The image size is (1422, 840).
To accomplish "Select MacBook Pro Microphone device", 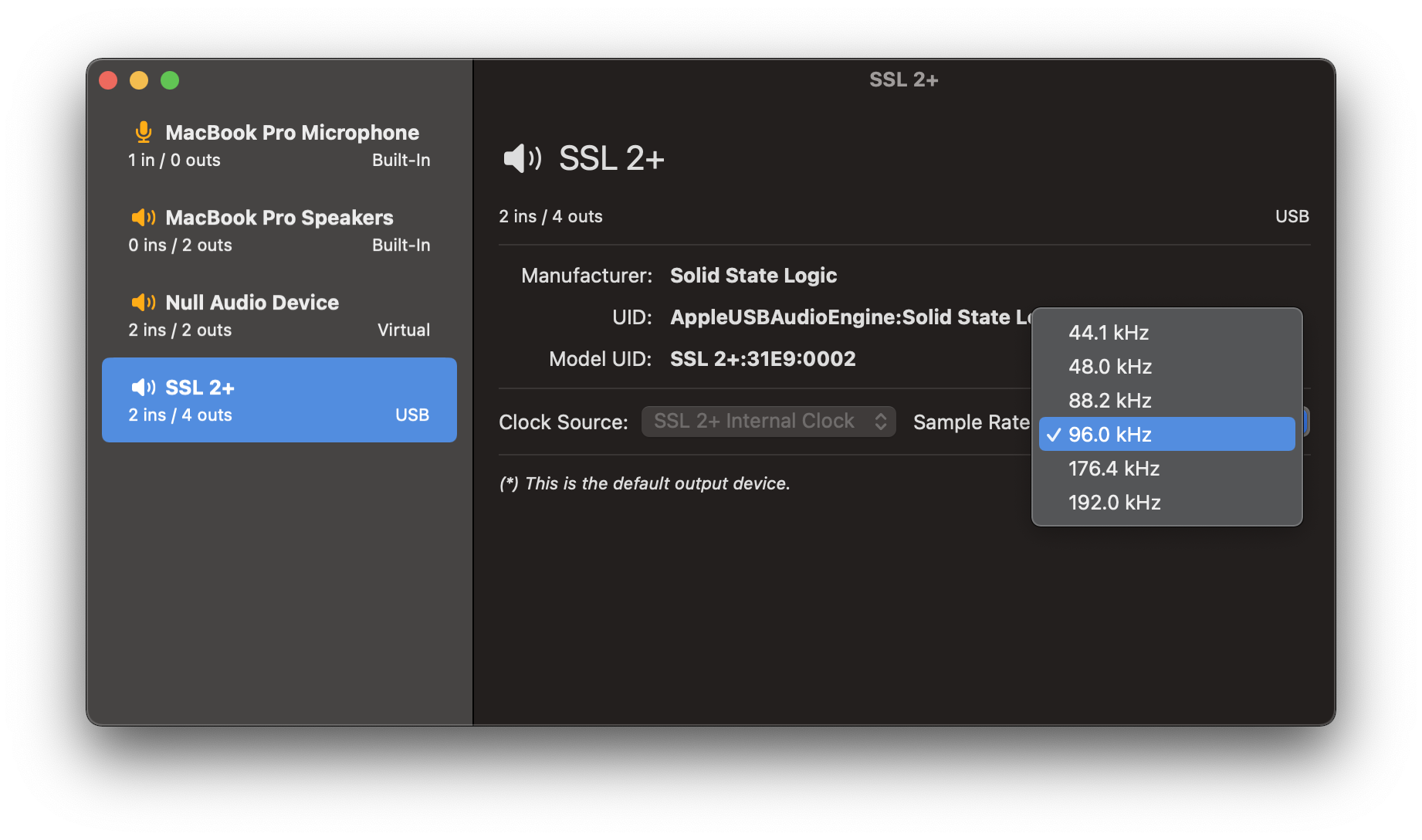I will [x=279, y=145].
